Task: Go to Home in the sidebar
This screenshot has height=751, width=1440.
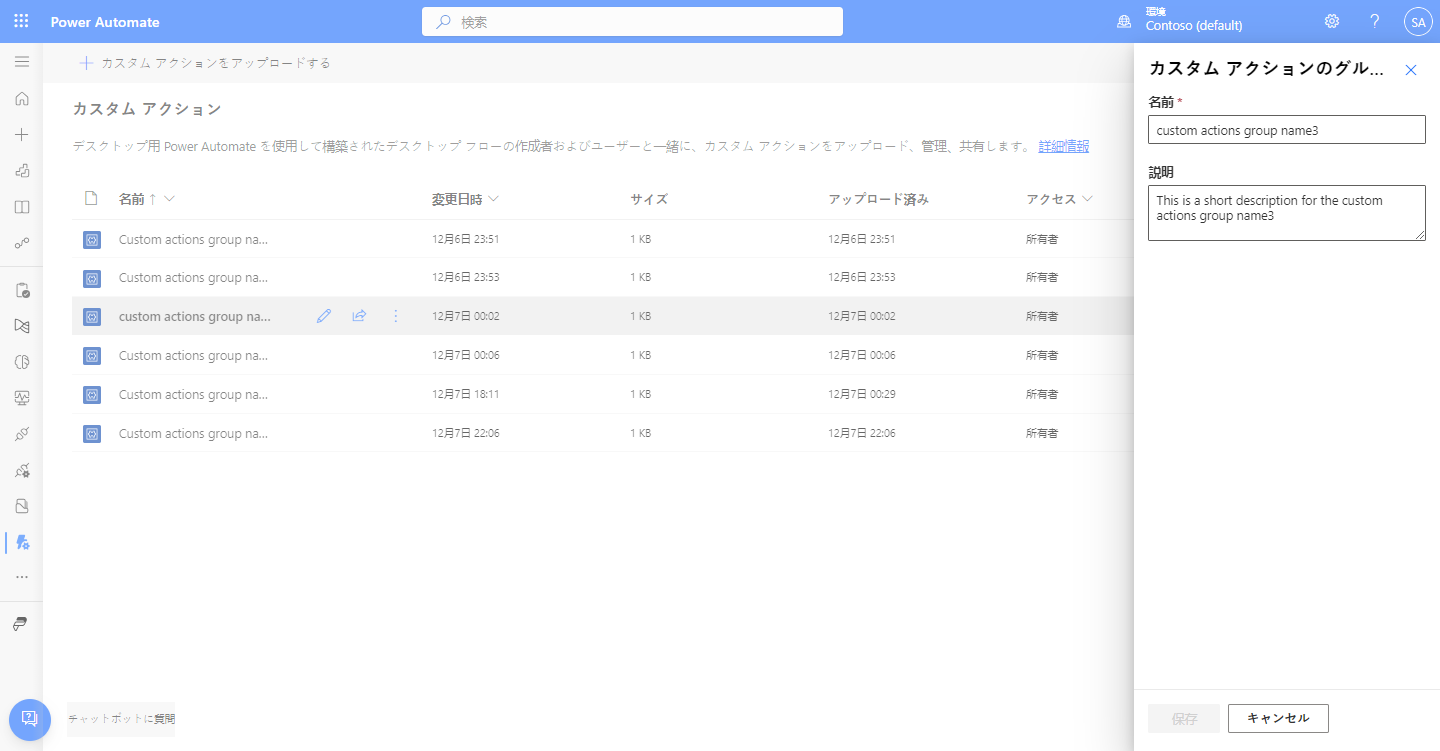Action: [x=21, y=98]
